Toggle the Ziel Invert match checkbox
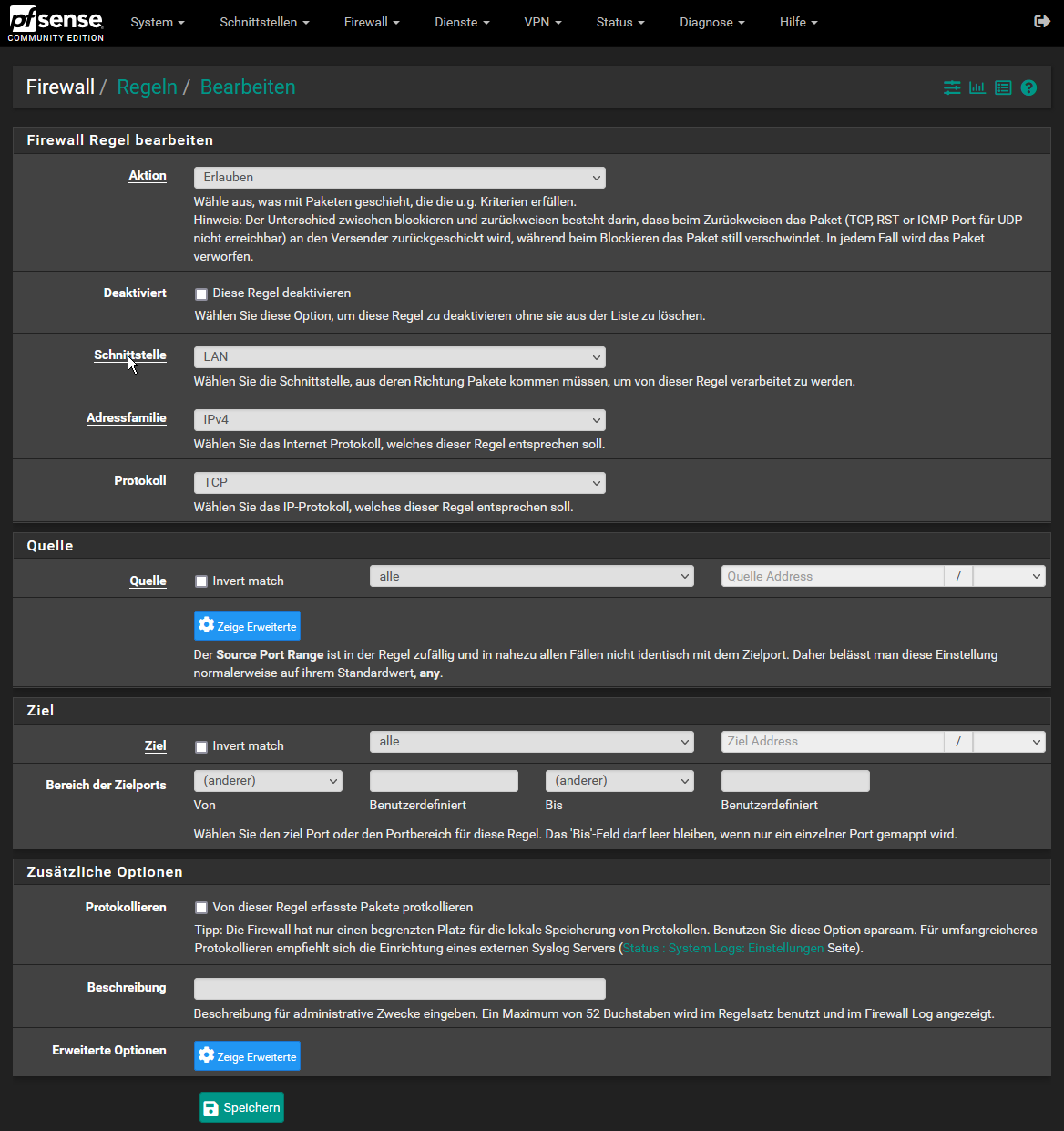1064x1131 pixels. 201,746
